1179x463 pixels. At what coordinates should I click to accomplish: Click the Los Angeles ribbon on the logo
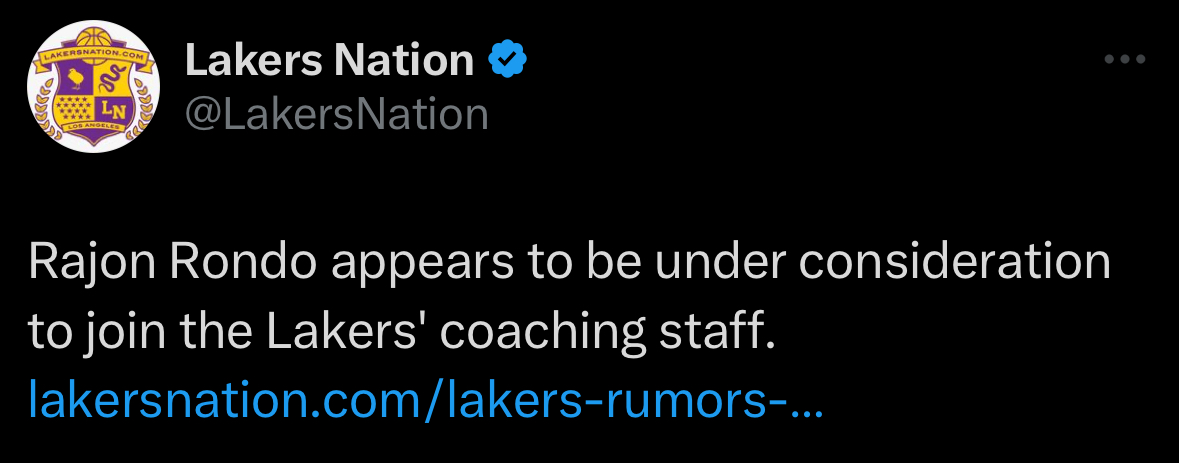96,128
